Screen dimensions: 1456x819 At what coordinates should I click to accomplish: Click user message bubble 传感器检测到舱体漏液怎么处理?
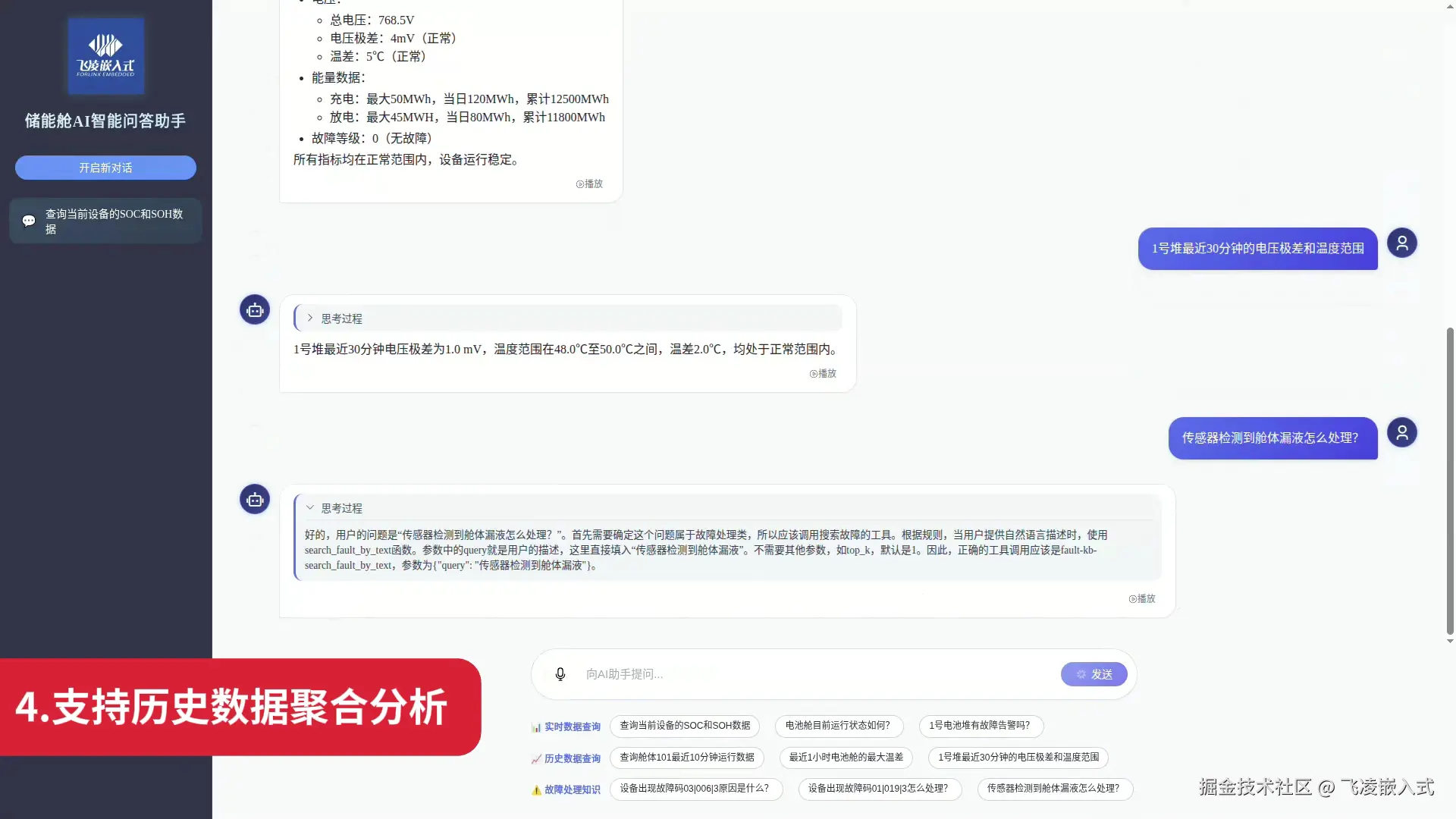(x=1272, y=438)
